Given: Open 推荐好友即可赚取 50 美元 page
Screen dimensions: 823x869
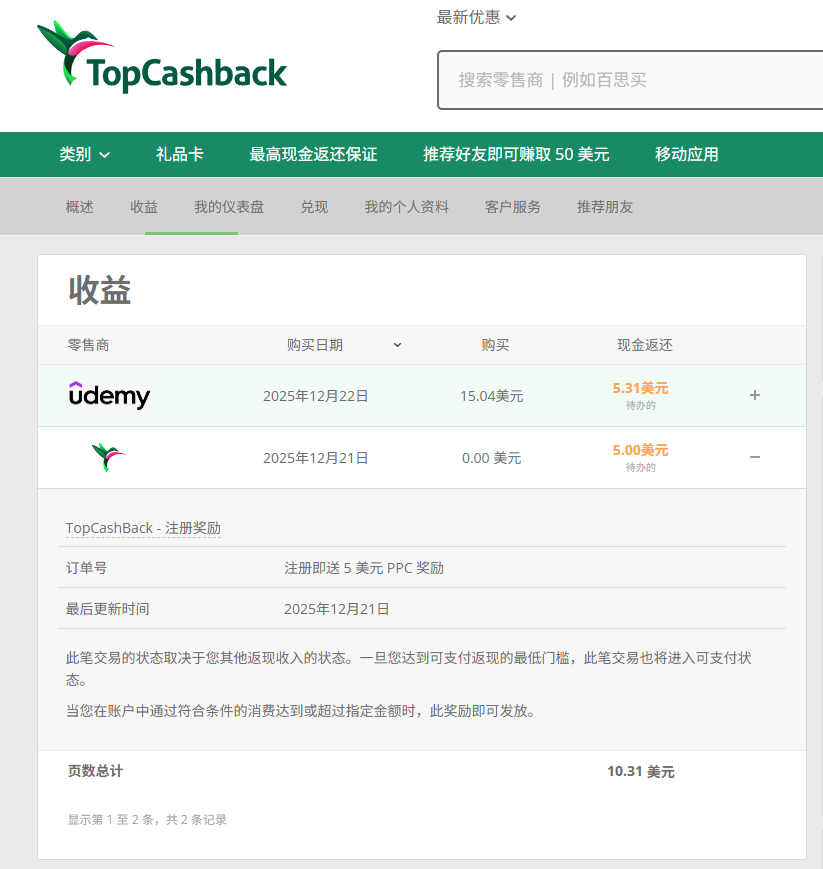Looking at the screenshot, I should tap(516, 154).
